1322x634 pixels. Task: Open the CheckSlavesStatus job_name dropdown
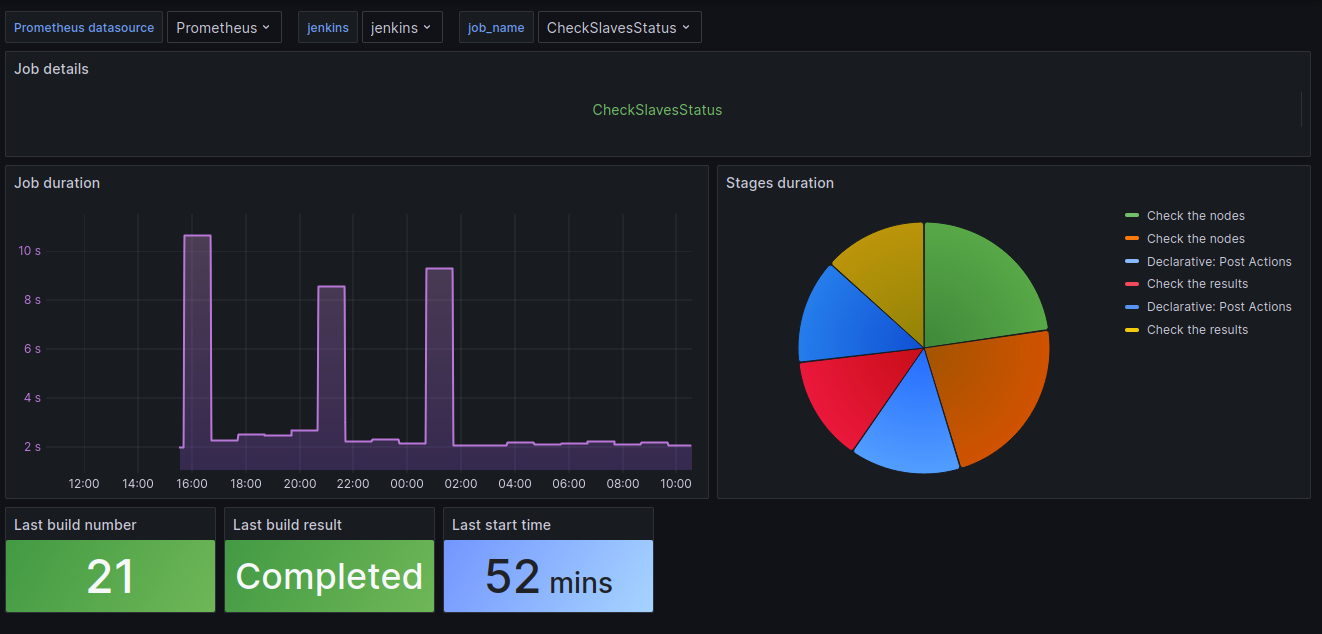pos(619,28)
